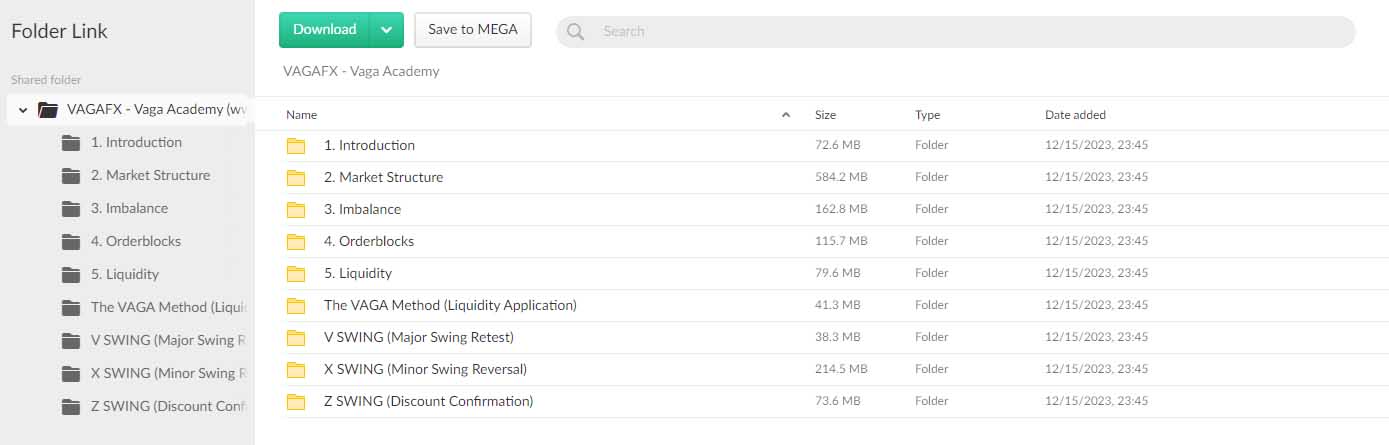Sort by the Name column header
Viewport: 1389px width, 445px height.
[x=301, y=115]
